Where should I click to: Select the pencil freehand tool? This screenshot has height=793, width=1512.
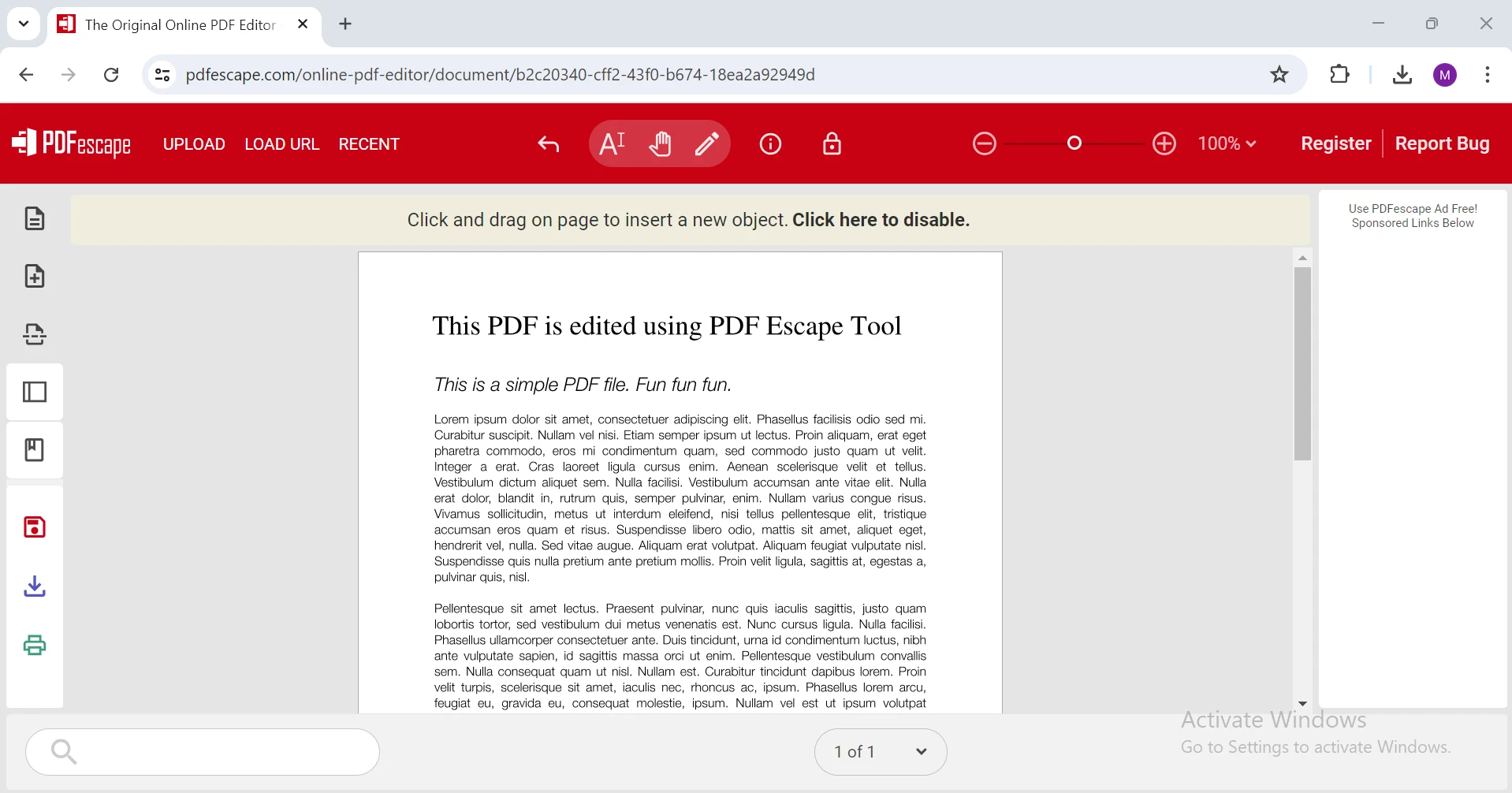(707, 143)
